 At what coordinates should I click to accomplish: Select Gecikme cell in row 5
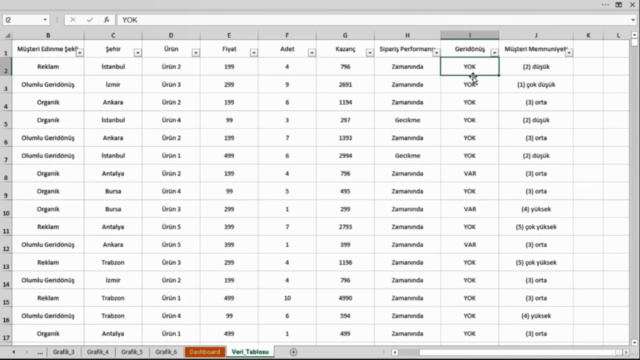[407, 120]
